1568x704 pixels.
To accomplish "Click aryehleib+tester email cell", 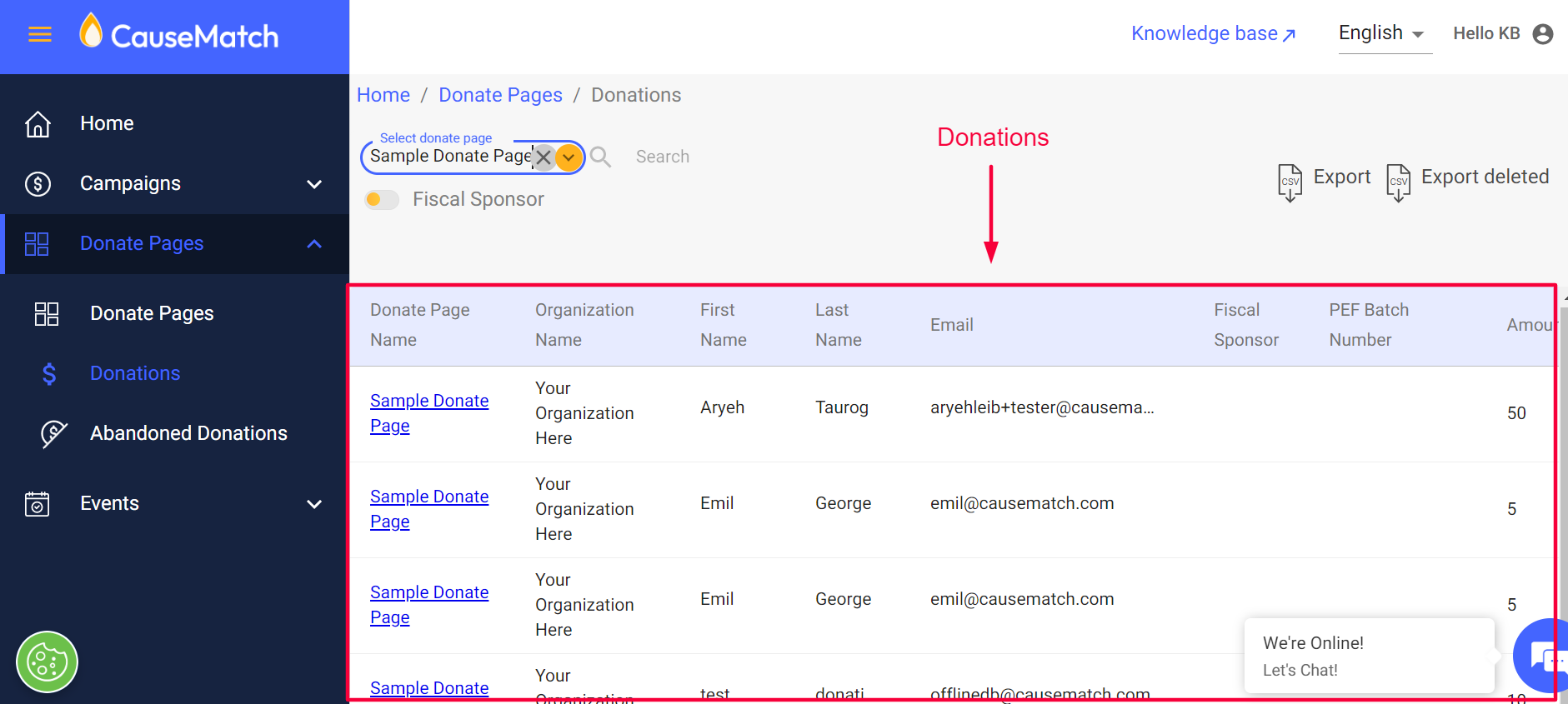I will tap(1042, 407).
